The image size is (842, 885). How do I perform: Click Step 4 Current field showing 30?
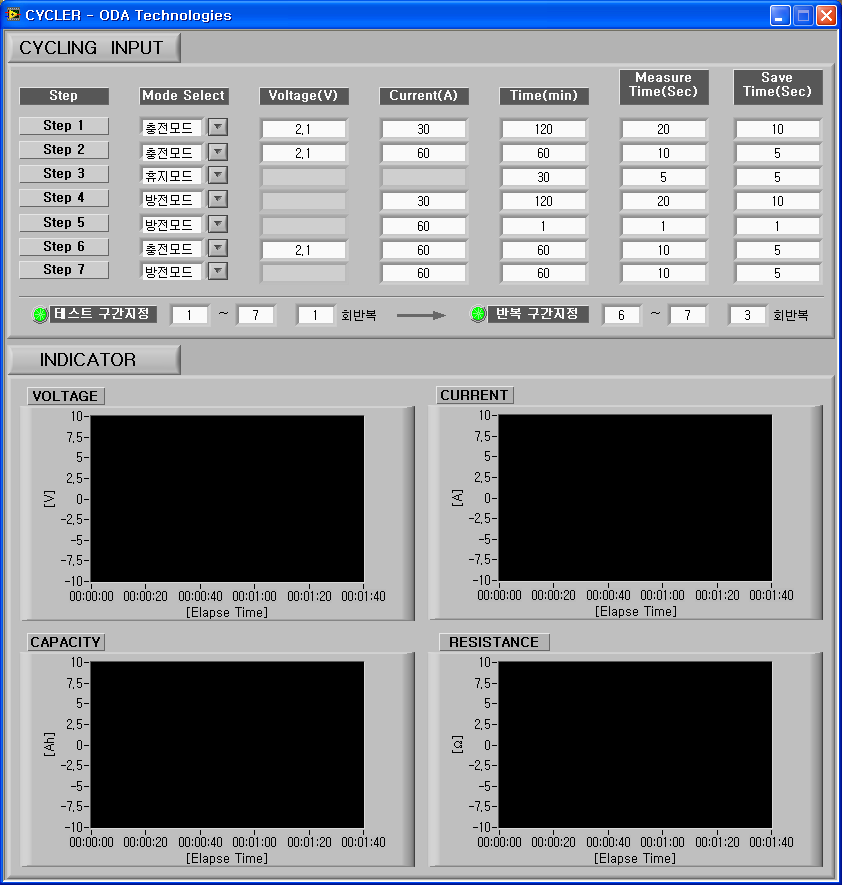click(424, 201)
